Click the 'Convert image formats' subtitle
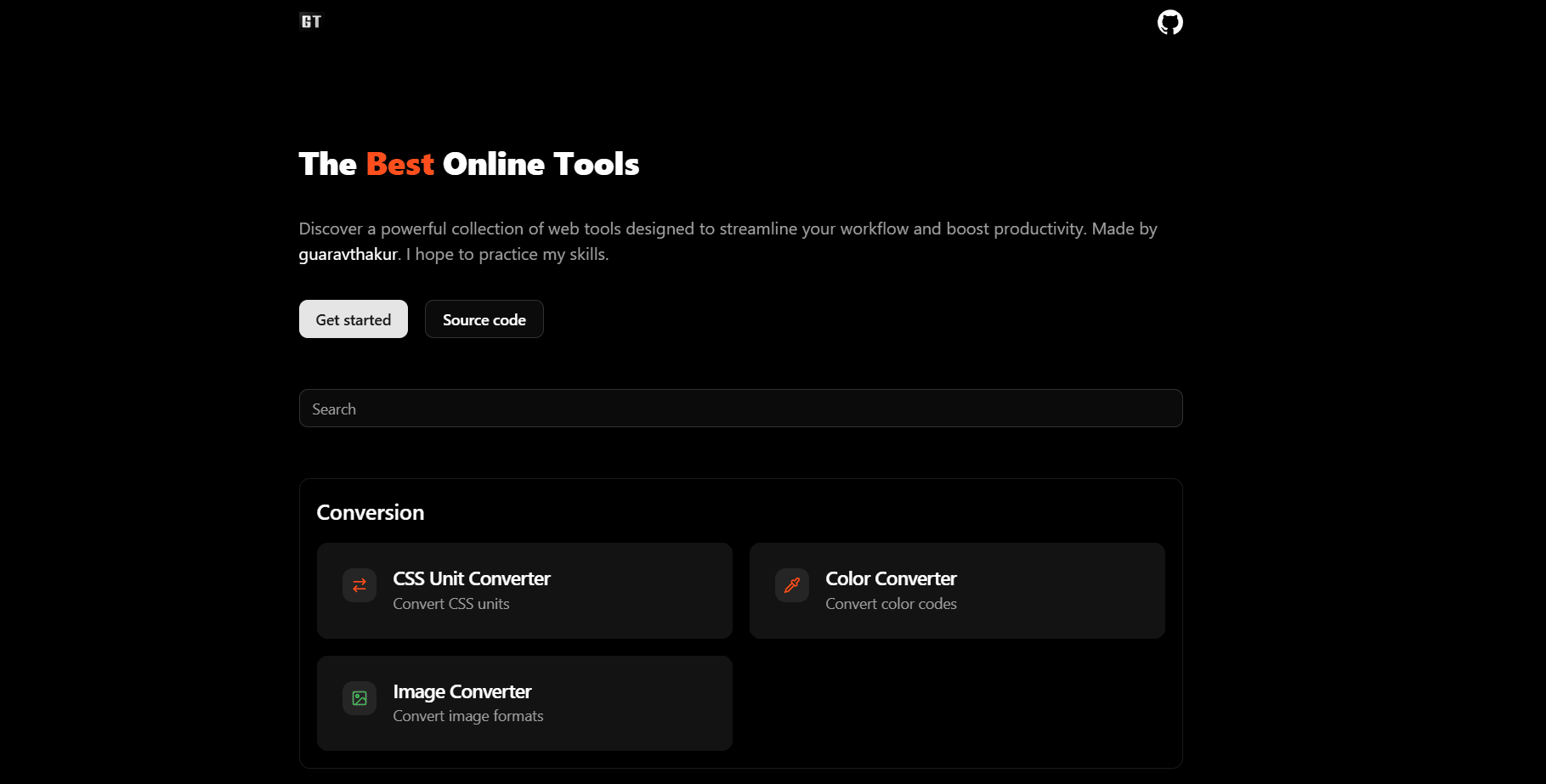This screenshot has height=784, width=1546. [467, 715]
